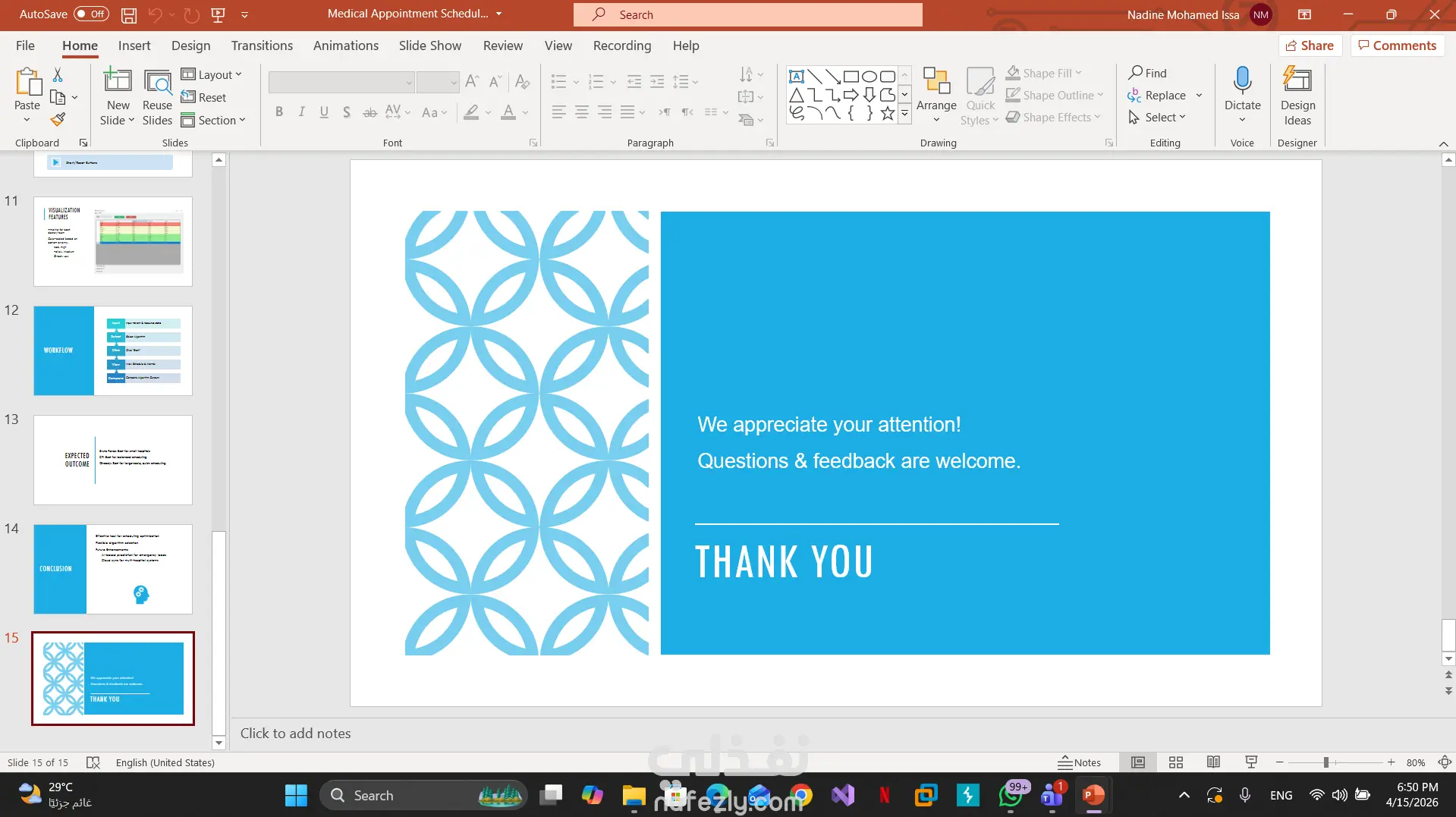Open the File menu

pyautogui.click(x=25, y=46)
